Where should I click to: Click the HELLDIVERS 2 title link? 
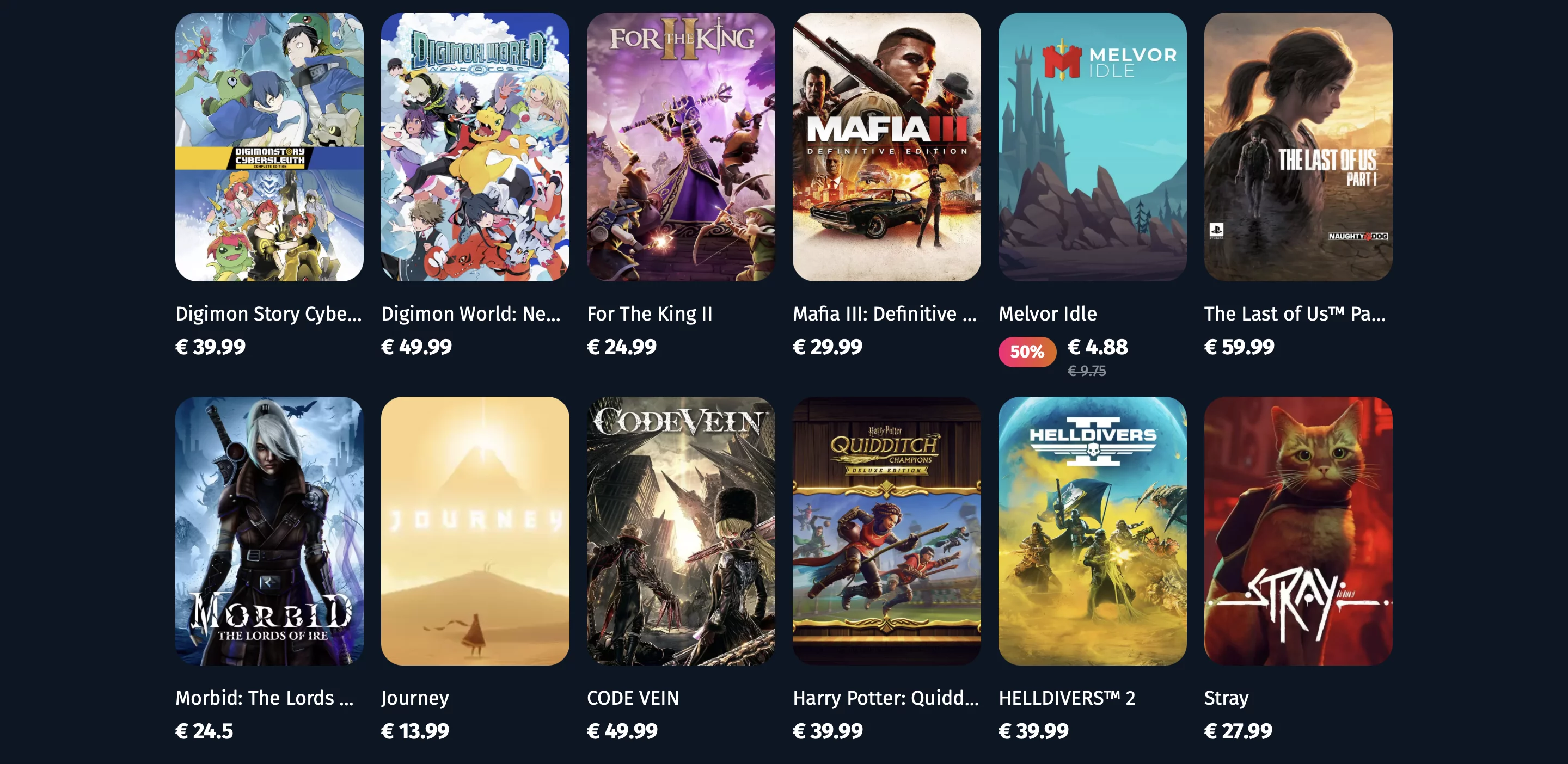coord(1067,698)
